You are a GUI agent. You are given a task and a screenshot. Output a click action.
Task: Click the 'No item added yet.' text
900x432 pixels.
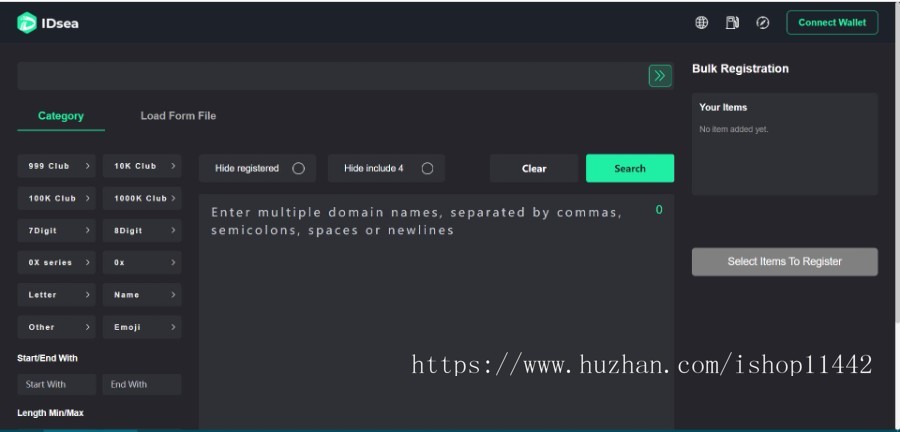coord(733,130)
